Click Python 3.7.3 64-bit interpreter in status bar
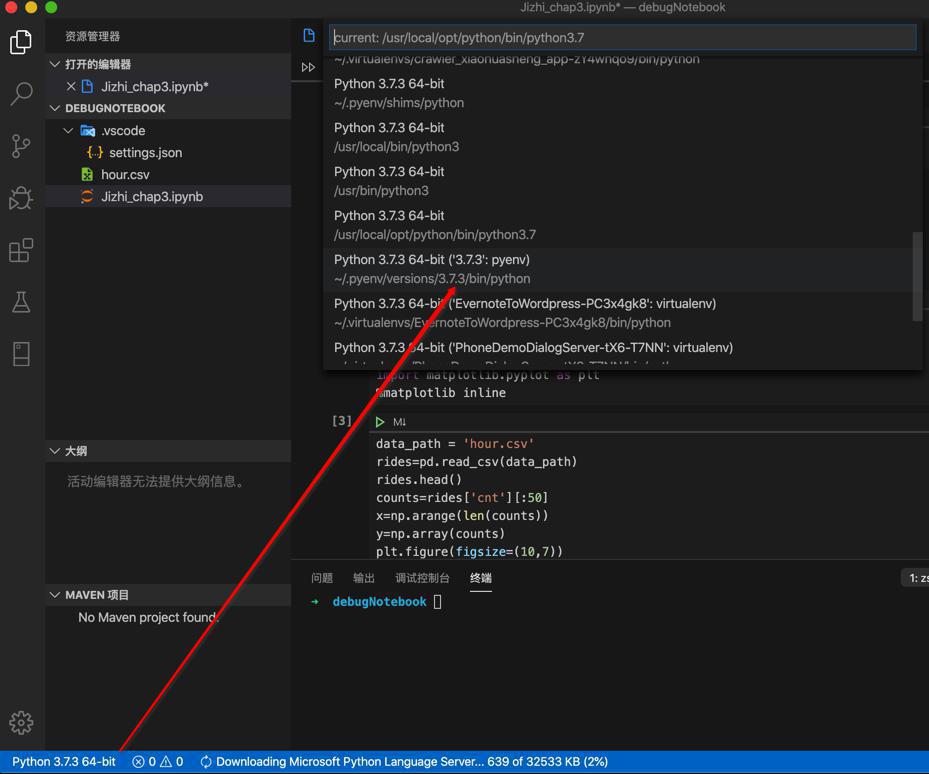 (x=64, y=762)
